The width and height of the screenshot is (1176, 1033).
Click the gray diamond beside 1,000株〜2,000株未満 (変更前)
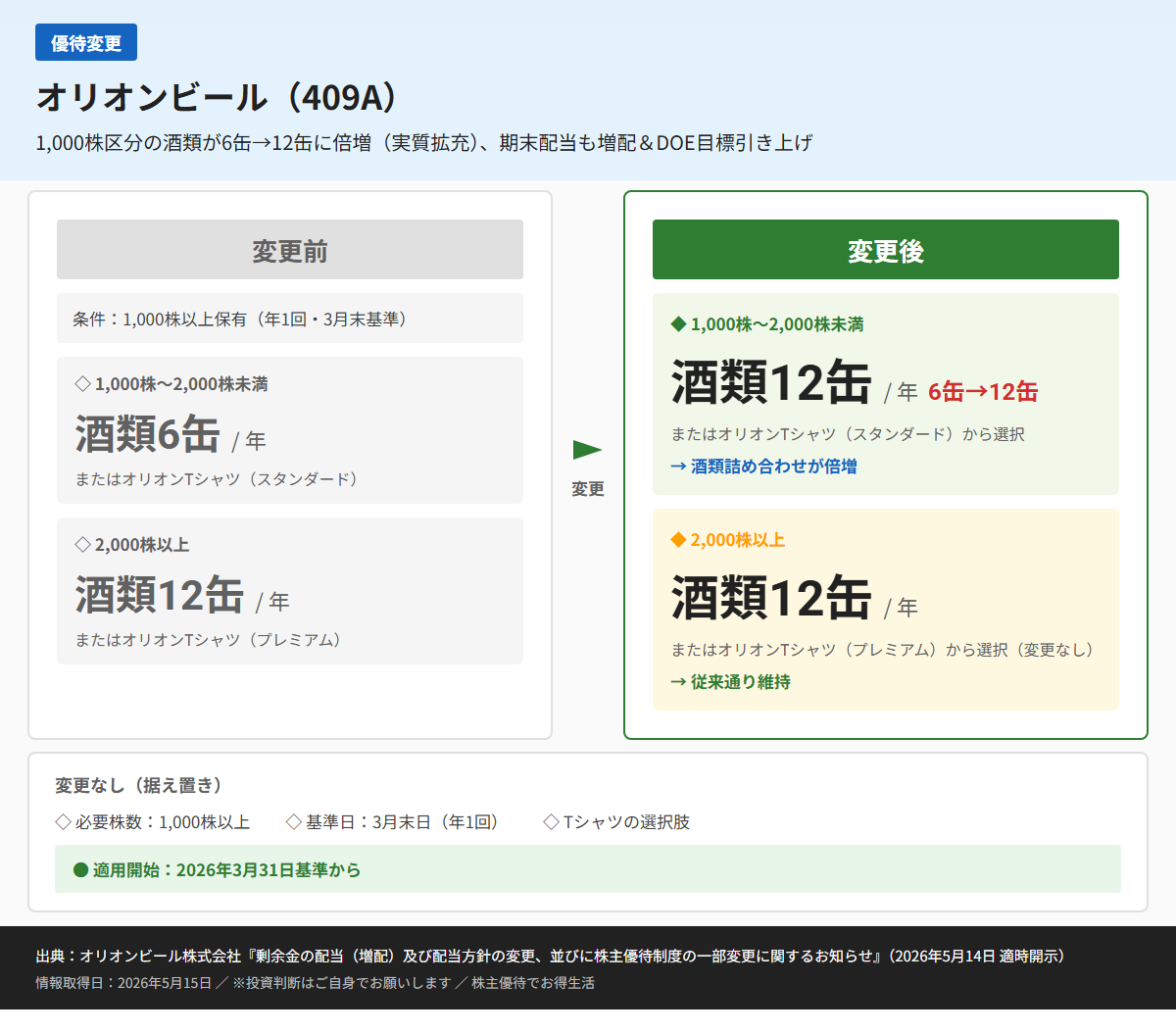point(83,384)
